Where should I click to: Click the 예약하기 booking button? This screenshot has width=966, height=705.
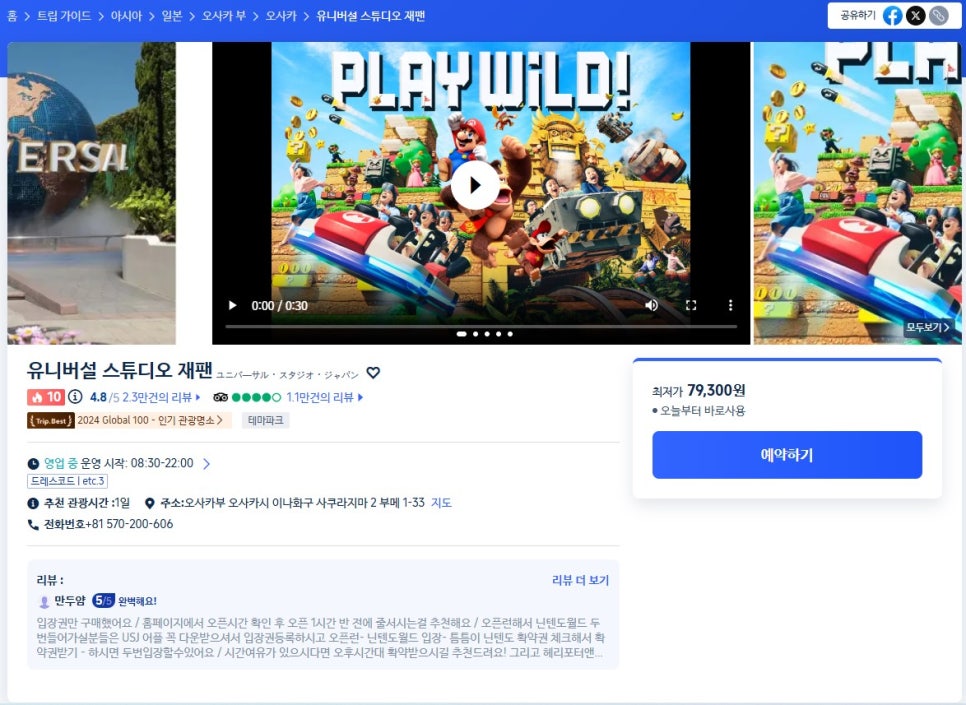787,455
